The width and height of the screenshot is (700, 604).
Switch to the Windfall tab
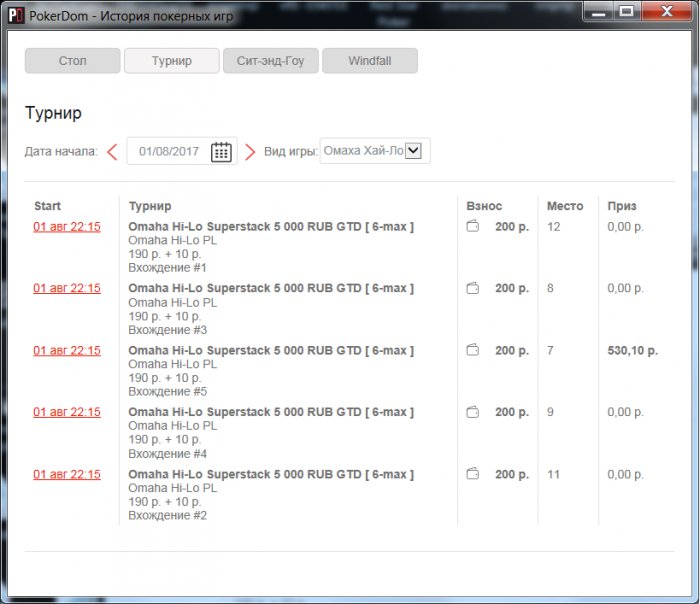coord(370,61)
